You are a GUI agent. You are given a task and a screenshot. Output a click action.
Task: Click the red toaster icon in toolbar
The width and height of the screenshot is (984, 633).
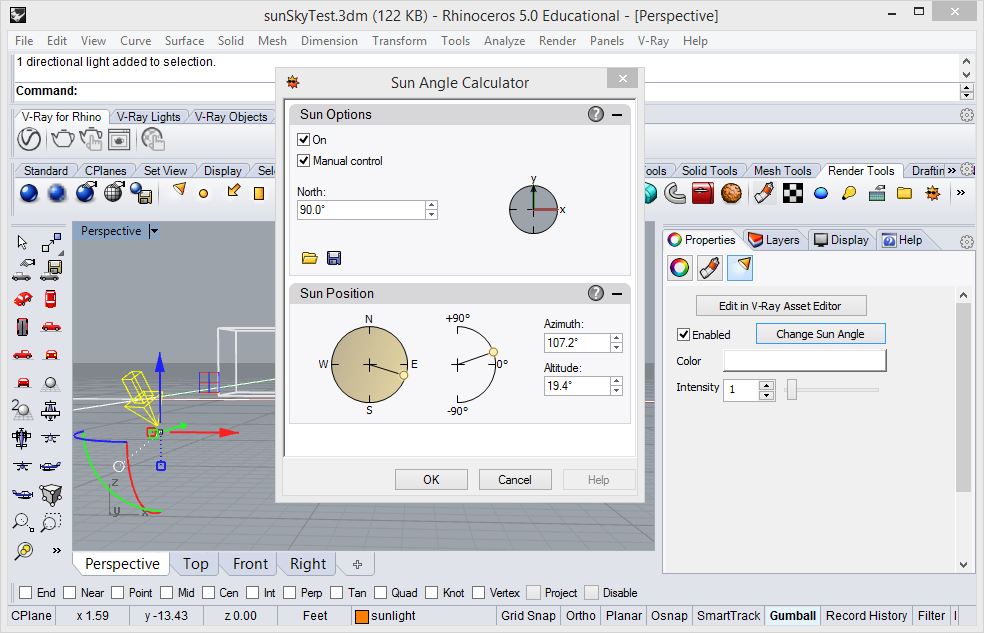pos(703,193)
